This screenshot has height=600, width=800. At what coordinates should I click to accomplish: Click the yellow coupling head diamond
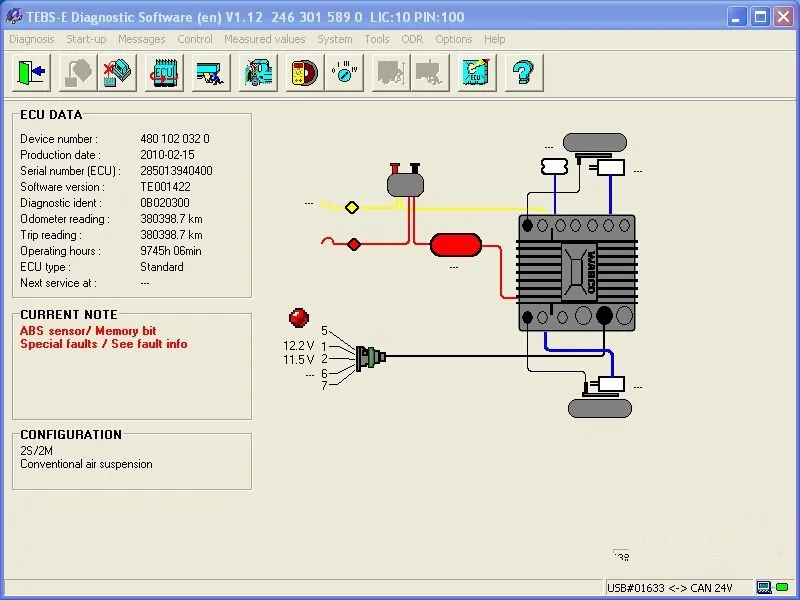352,207
